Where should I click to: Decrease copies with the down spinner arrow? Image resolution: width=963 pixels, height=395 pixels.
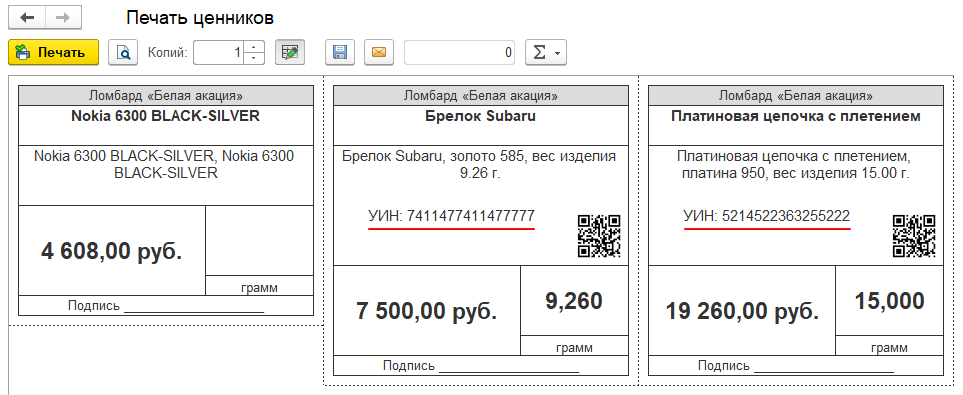tap(254, 58)
